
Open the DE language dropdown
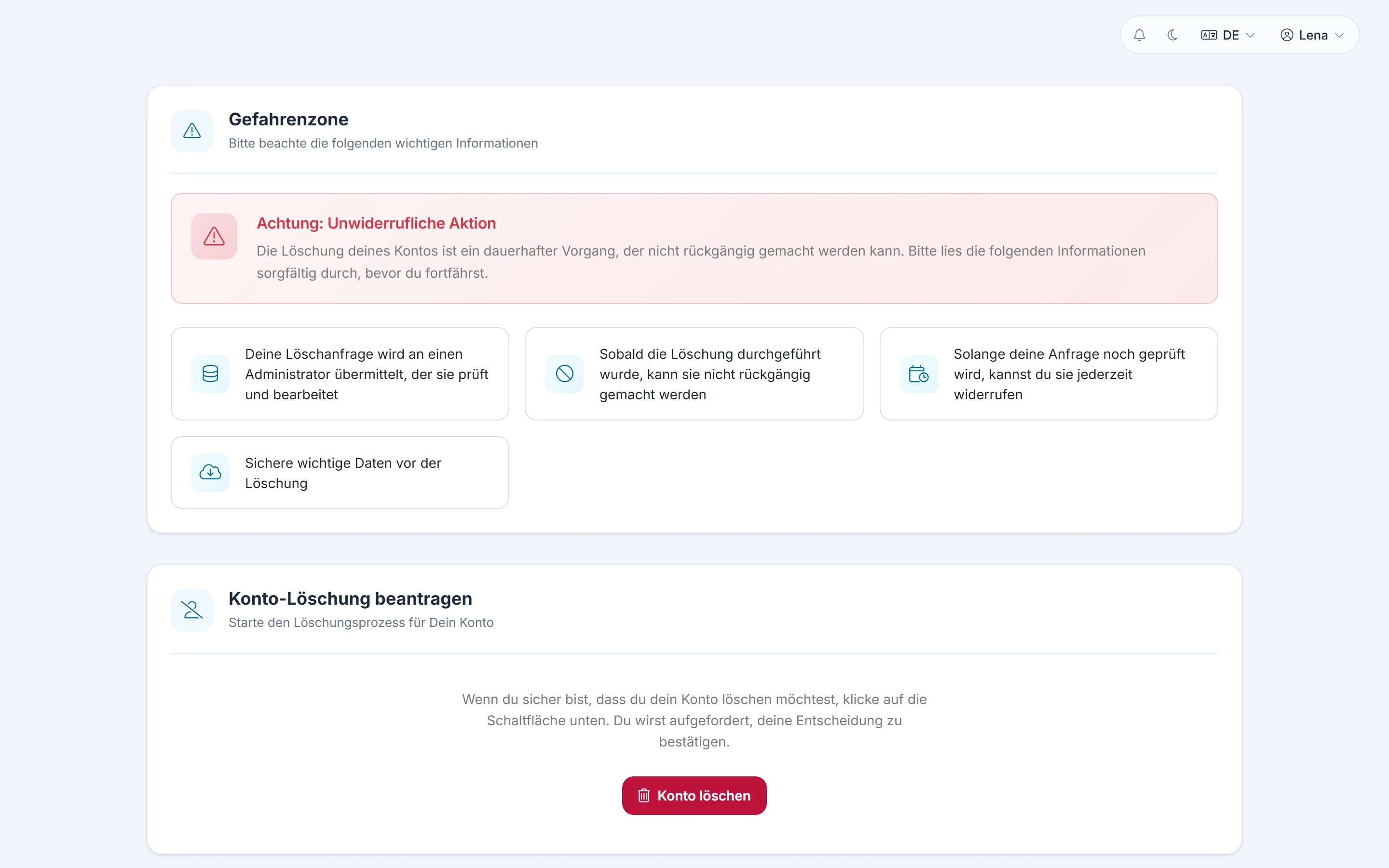pyautogui.click(x=1228, y=35)
